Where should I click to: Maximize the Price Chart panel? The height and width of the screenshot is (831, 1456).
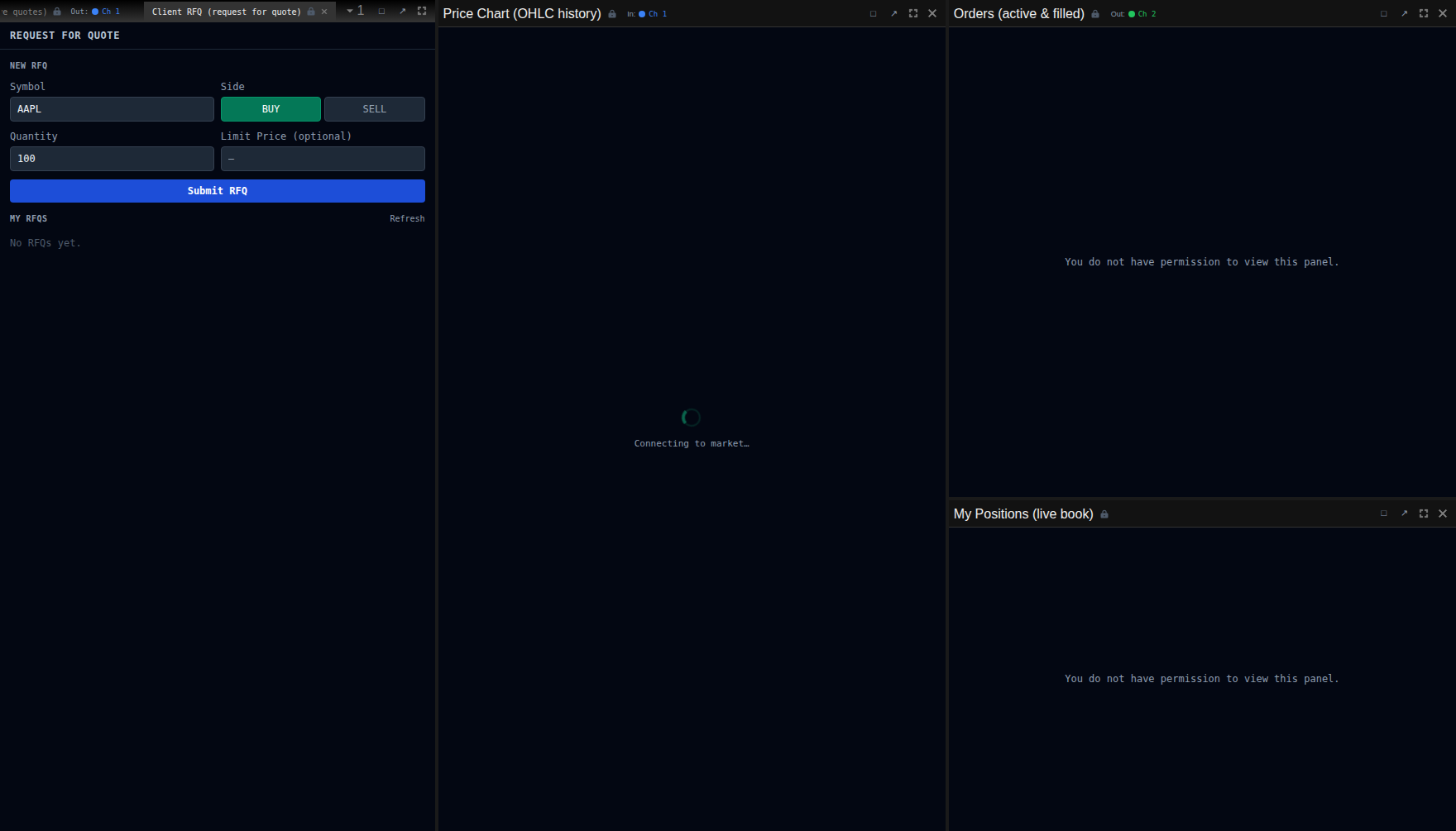(x=913, y=14)
